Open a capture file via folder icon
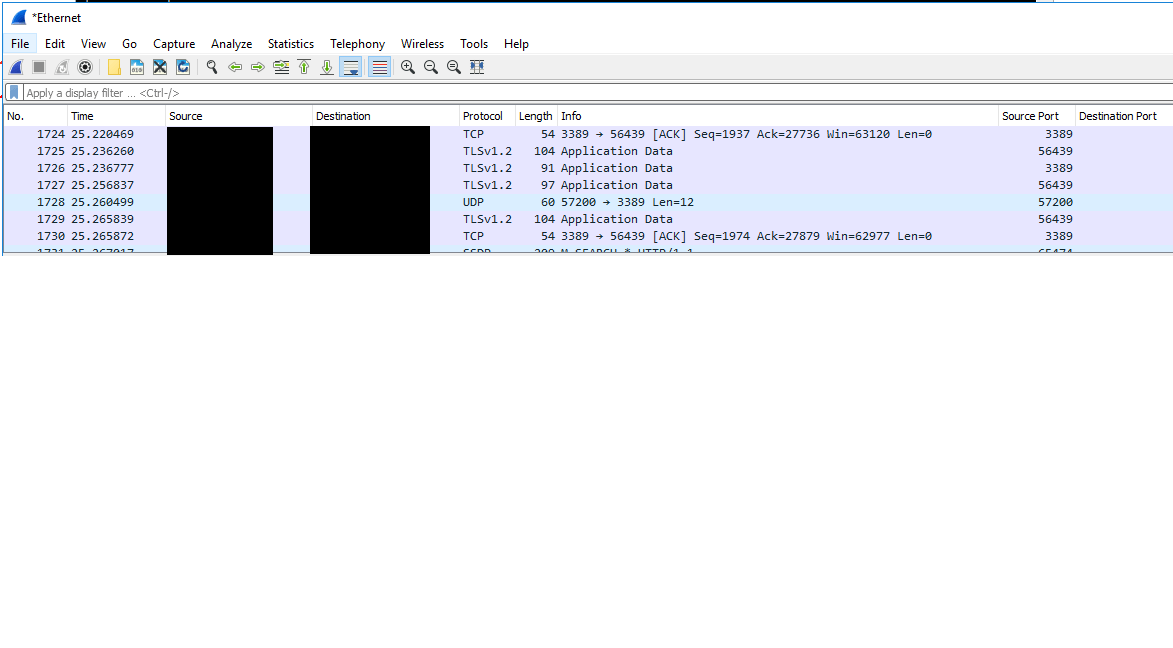 click(114, 67)
